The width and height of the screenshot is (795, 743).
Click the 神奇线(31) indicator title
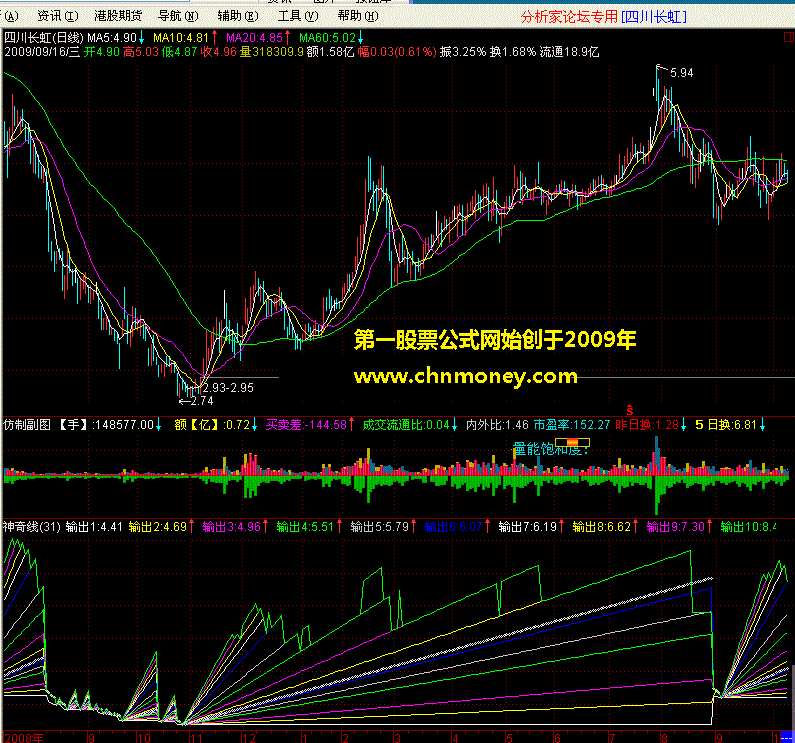point(31,527)
